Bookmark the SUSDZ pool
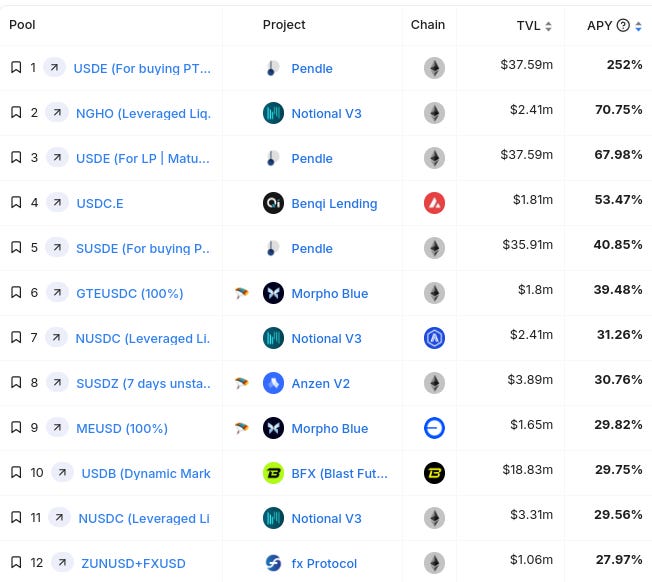The width and height of the screenshot is (652, 582). click(x=16, y=382)
